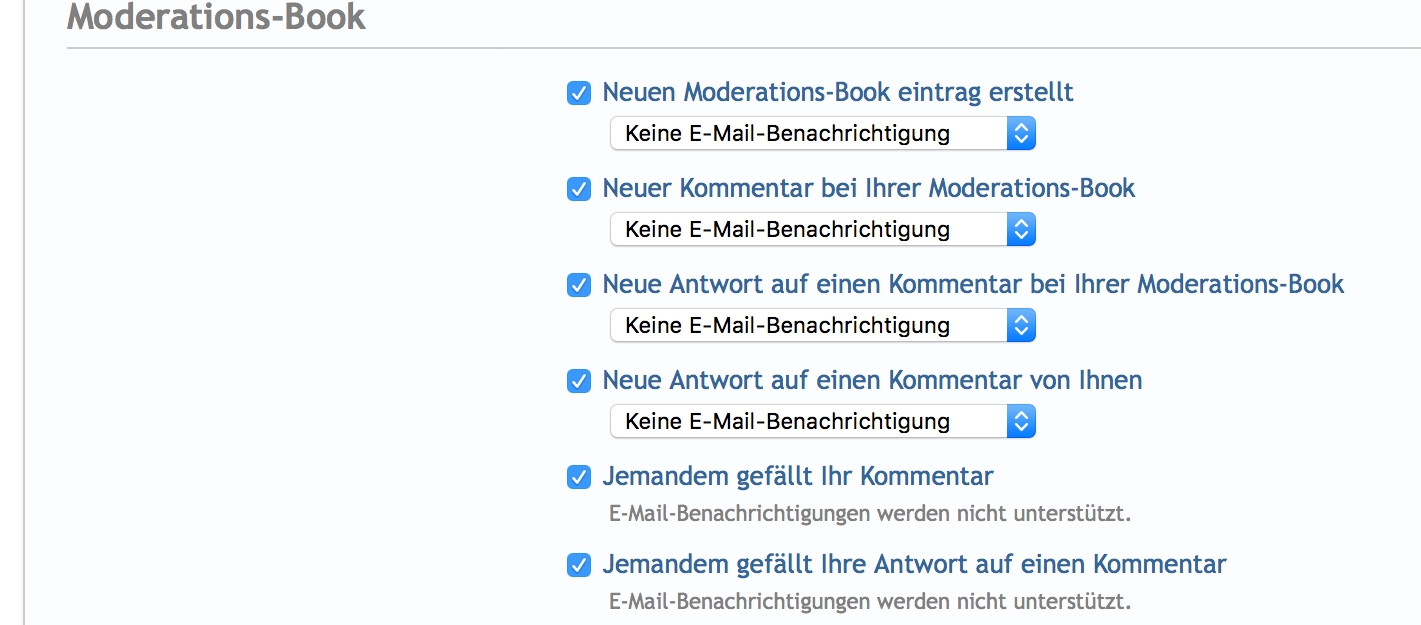Toggle 'Neue Antwort auf einen Kommentar bei Ihrer Moderations-Book' checkbox

click(579, 285)
